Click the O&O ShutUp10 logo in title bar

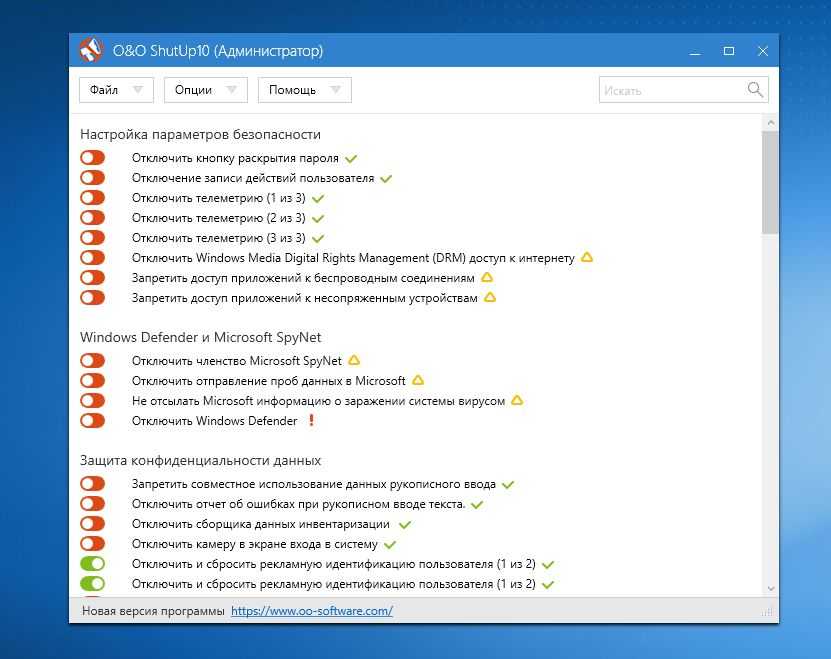(91, 50)
